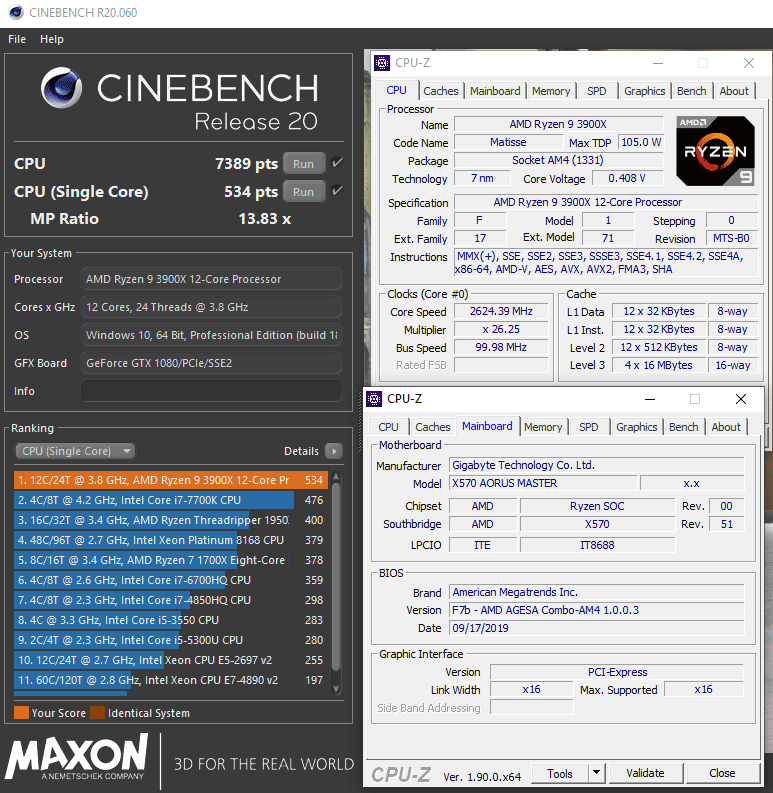
Task: Click the OS field showing Windows 10
Action: click(x=211, y=335)
